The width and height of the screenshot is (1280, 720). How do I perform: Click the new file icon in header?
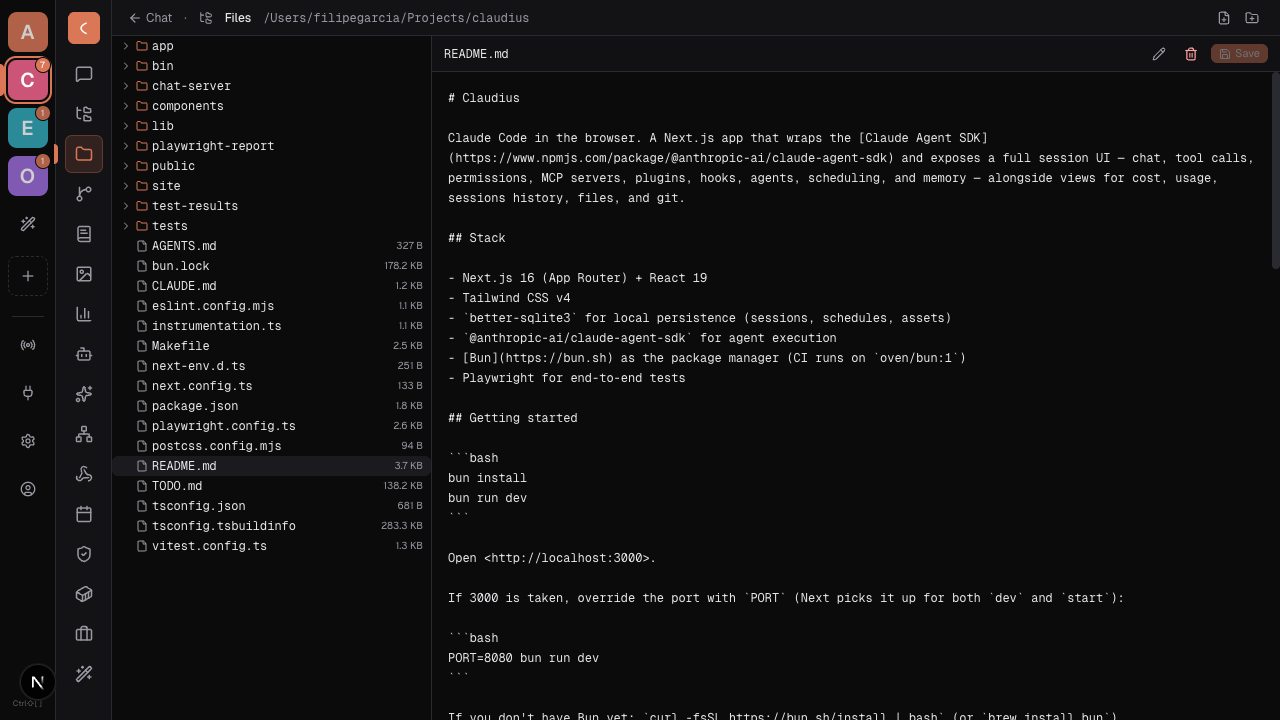(1224, 18)
